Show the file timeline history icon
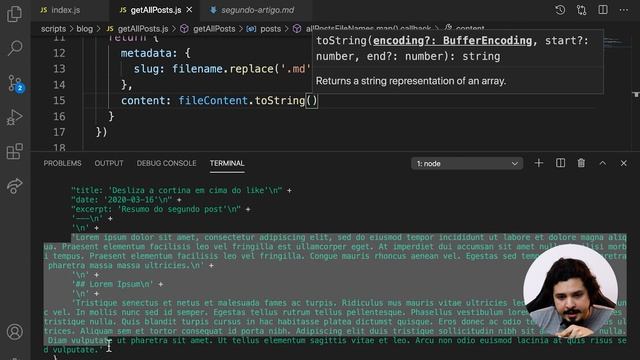640x360 pixels. 560,10
